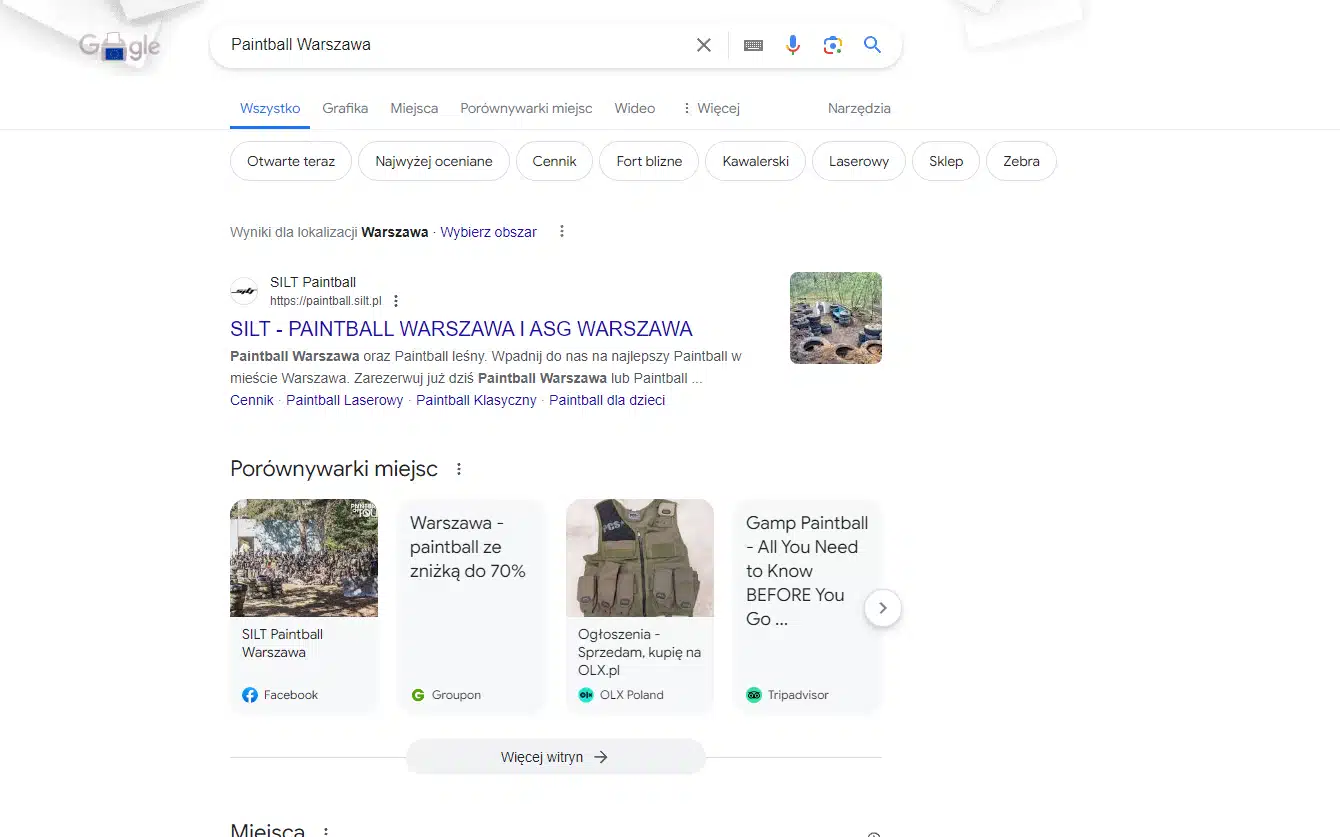Select the Cennik filter chip
Viewport: 1340px width, 837px height.
tap(554, 161)
